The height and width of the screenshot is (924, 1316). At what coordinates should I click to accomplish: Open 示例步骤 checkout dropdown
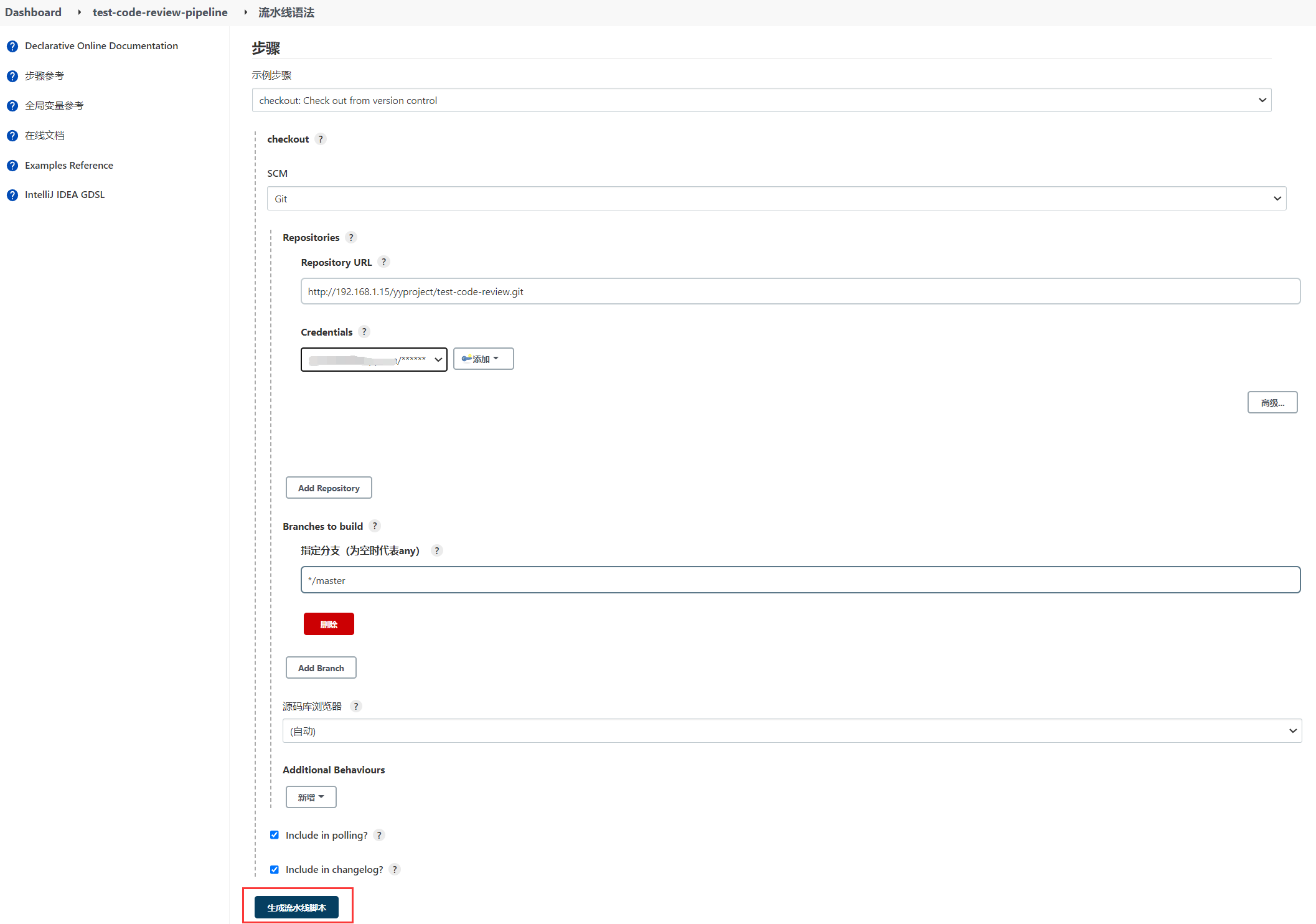761,100
